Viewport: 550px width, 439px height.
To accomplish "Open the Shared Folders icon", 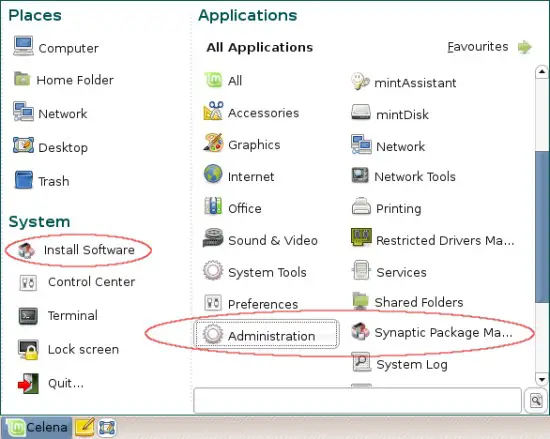I will click(x=361, y=301).
